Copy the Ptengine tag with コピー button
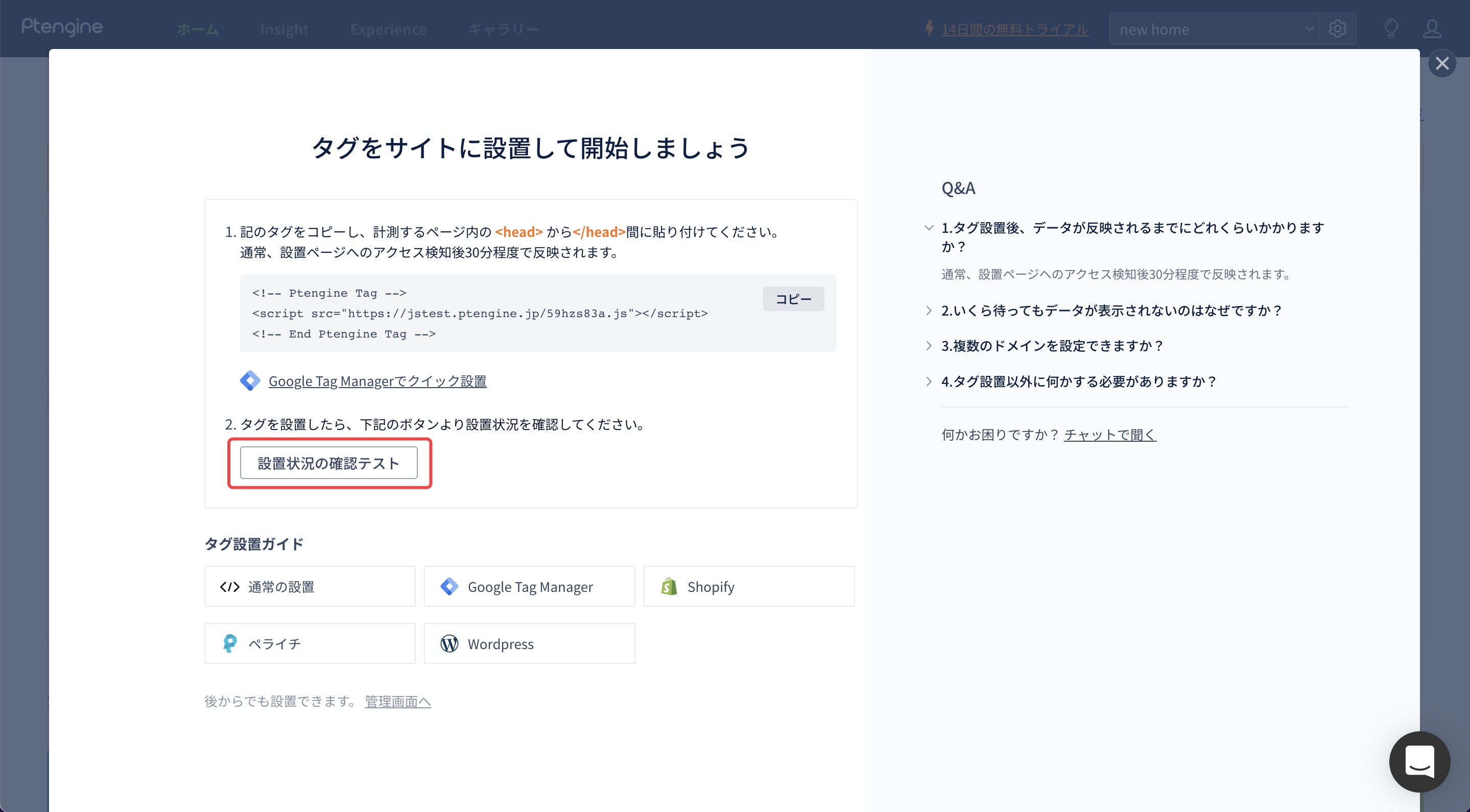Viewport: 1470px width, 812px height. coord(793,299)
